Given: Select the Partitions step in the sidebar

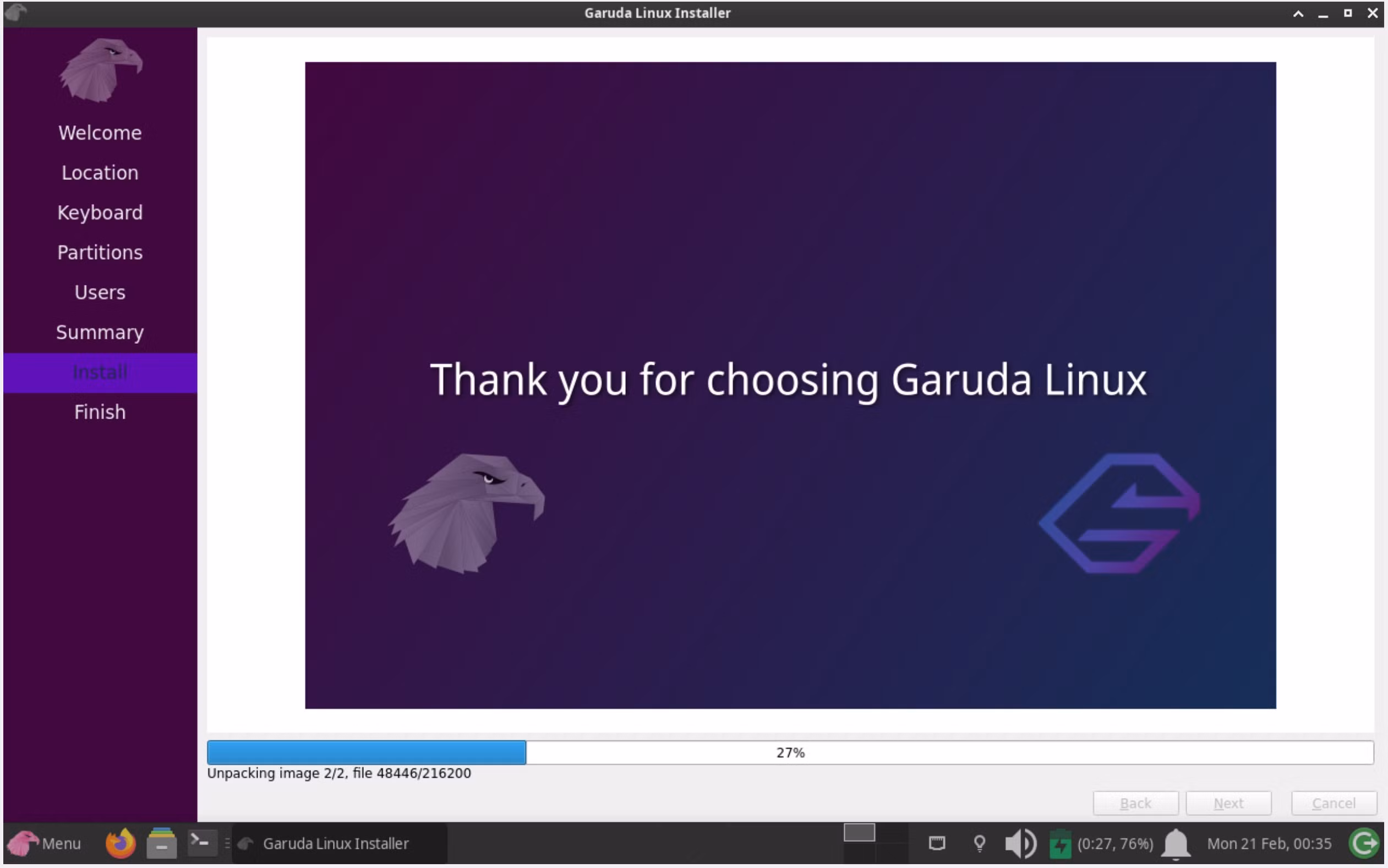Looking at the screenshot, I should (x=100, y=252).
